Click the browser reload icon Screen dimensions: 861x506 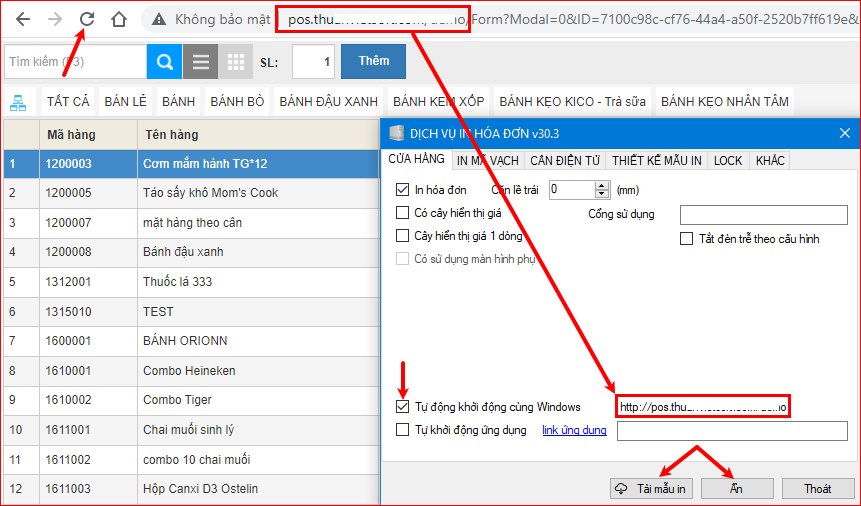coord(87,19)
